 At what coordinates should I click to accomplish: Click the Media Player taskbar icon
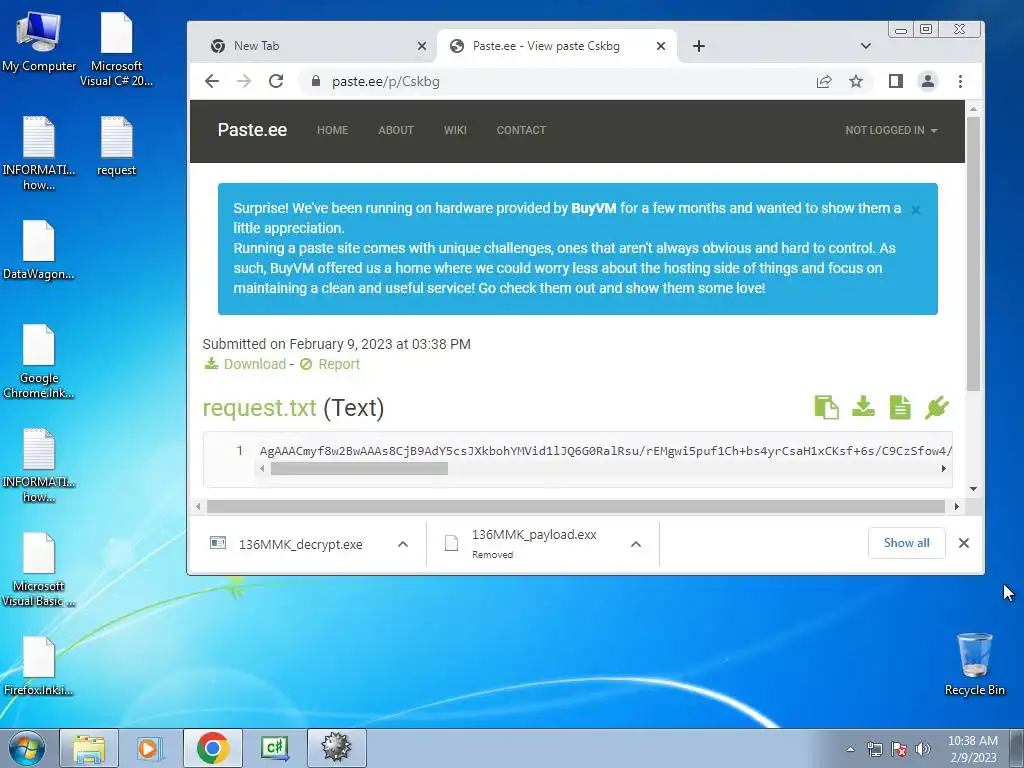click(x=150, y=748)
